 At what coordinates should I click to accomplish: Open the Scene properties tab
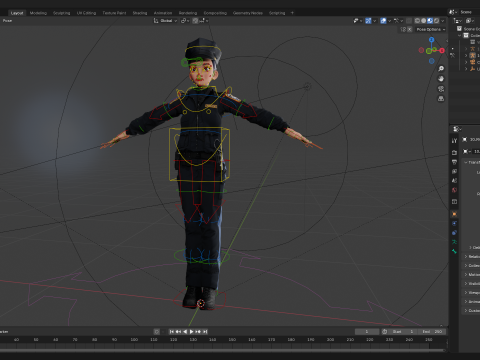pos(454,180)
